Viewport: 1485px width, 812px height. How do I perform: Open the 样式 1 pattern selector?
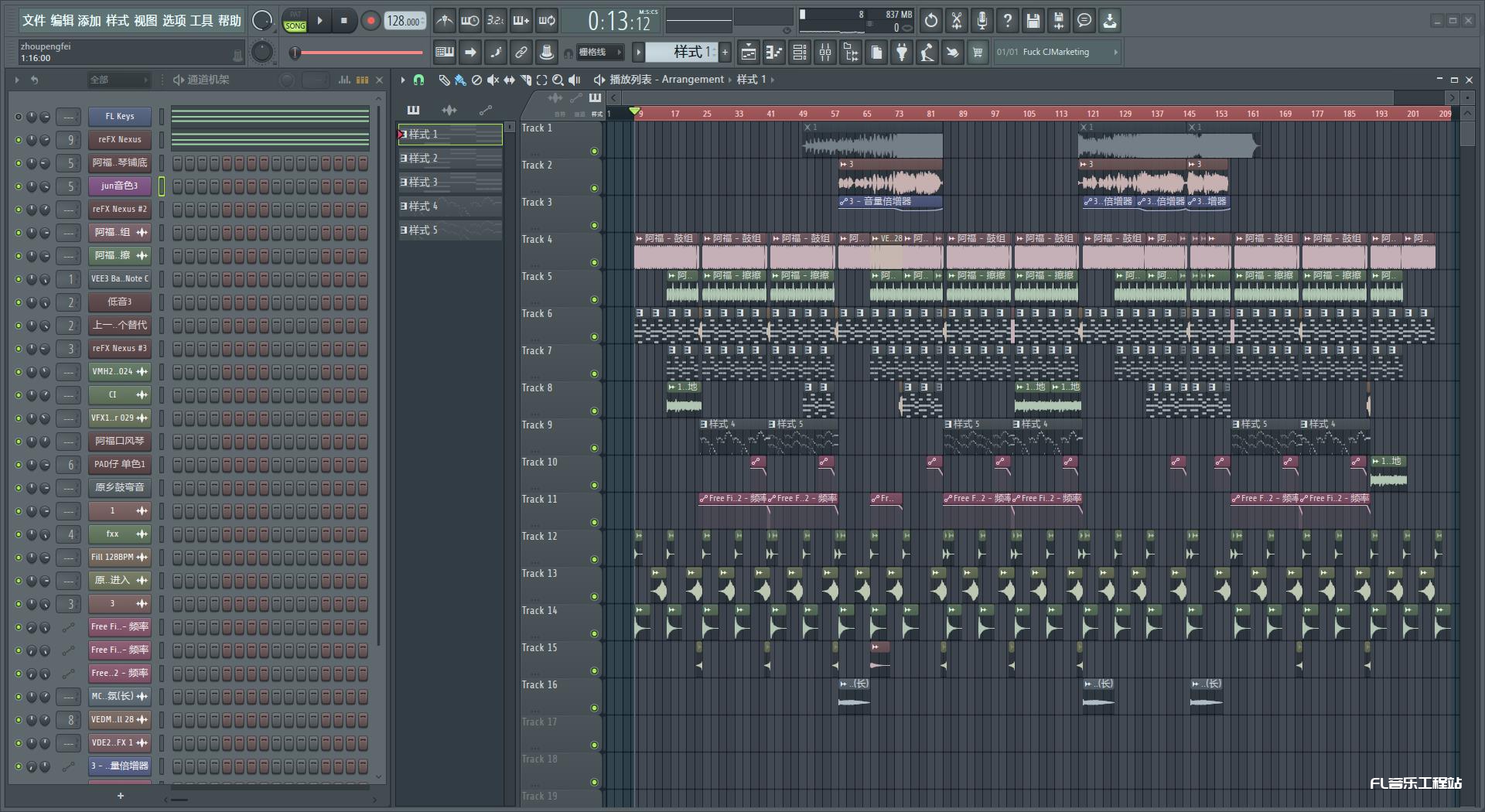click(x=681, y=52)
